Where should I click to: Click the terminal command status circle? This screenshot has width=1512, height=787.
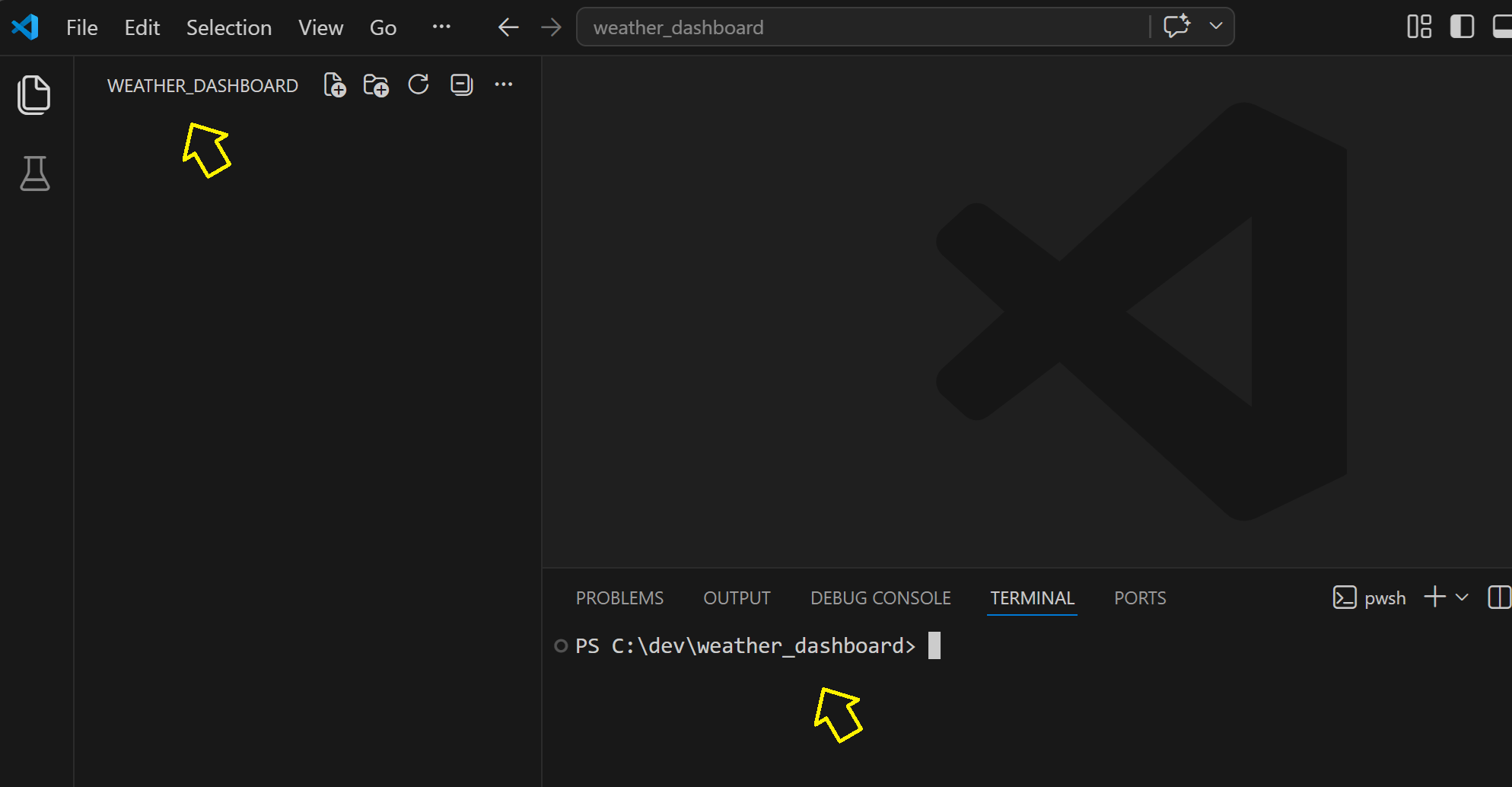(561, 646)
